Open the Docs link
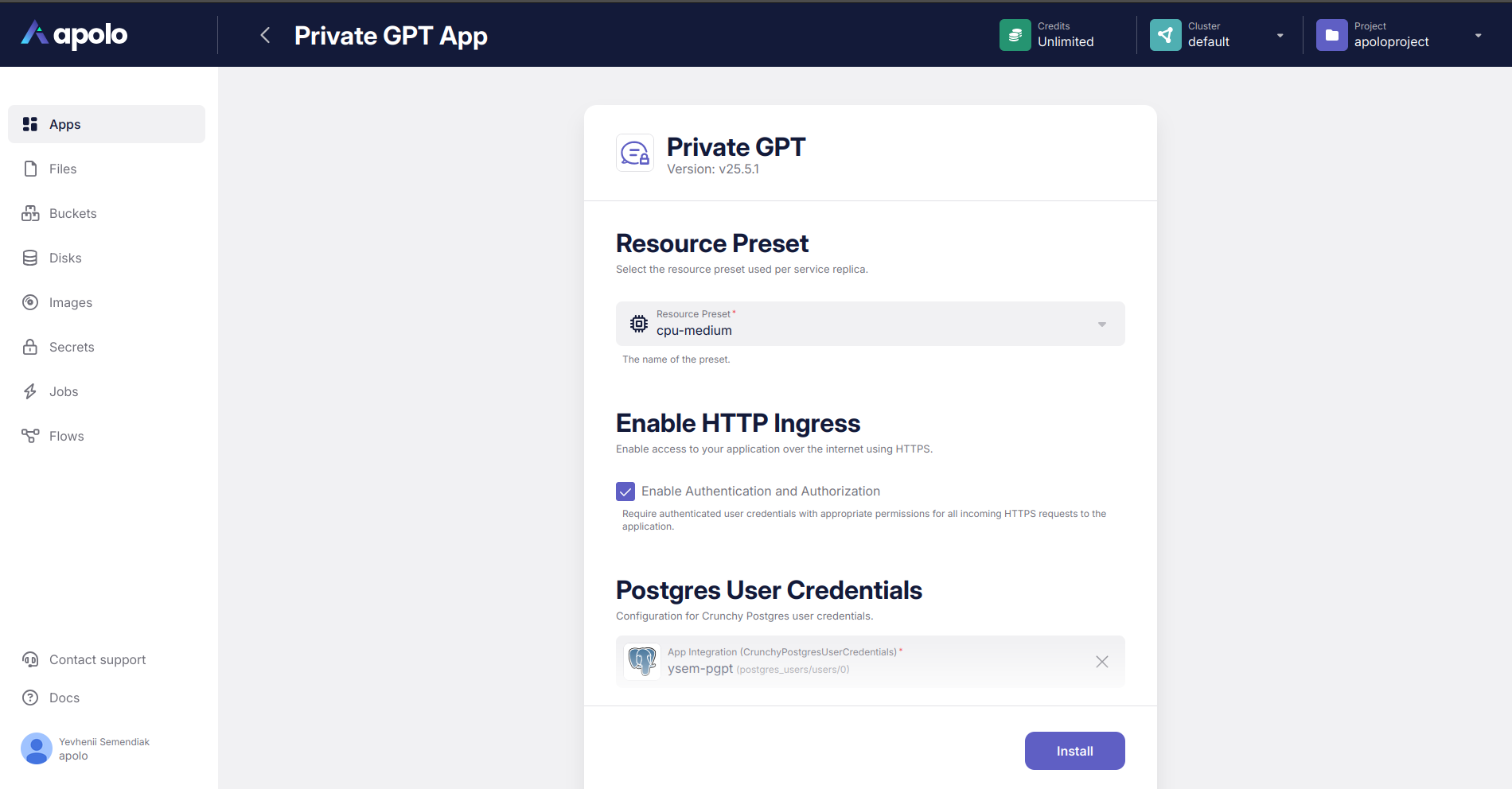1512x789 pixels. [x=64, y=698]
